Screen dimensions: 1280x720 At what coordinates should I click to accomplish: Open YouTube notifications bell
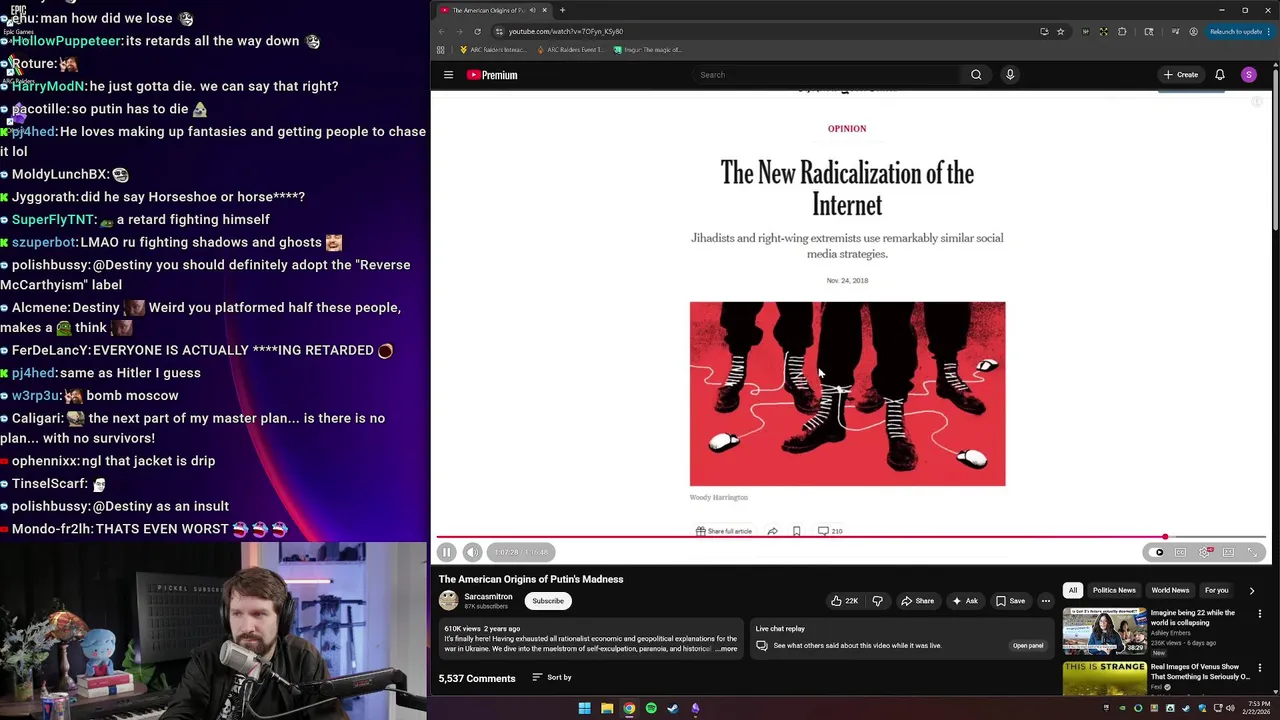(x=1220, y=75)
